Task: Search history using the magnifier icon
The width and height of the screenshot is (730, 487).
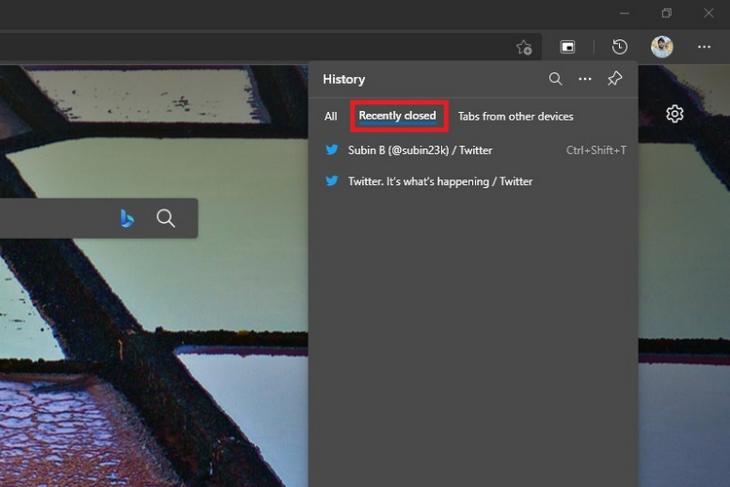Action: tap(555, 79)
